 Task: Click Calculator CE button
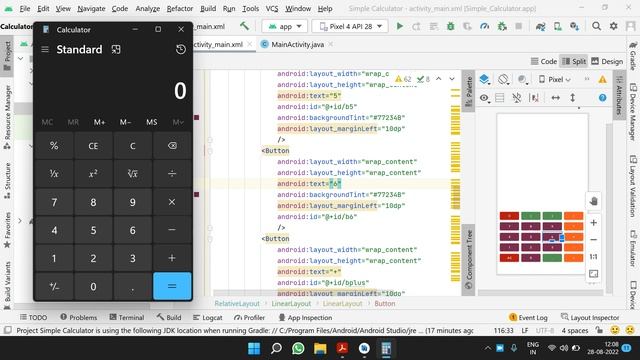tap(93, 146)
